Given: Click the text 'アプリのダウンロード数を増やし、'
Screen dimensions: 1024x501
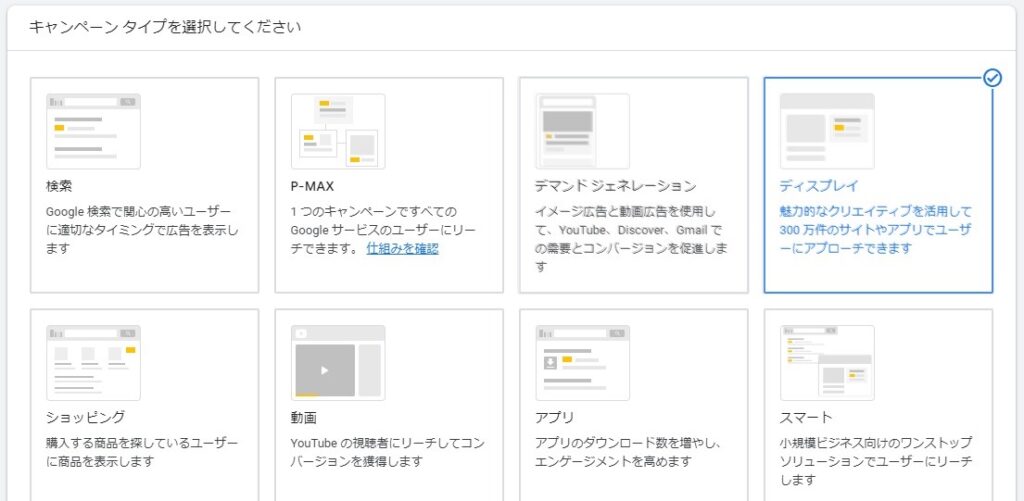Looking at the screenshot, I should click(628, 444).
